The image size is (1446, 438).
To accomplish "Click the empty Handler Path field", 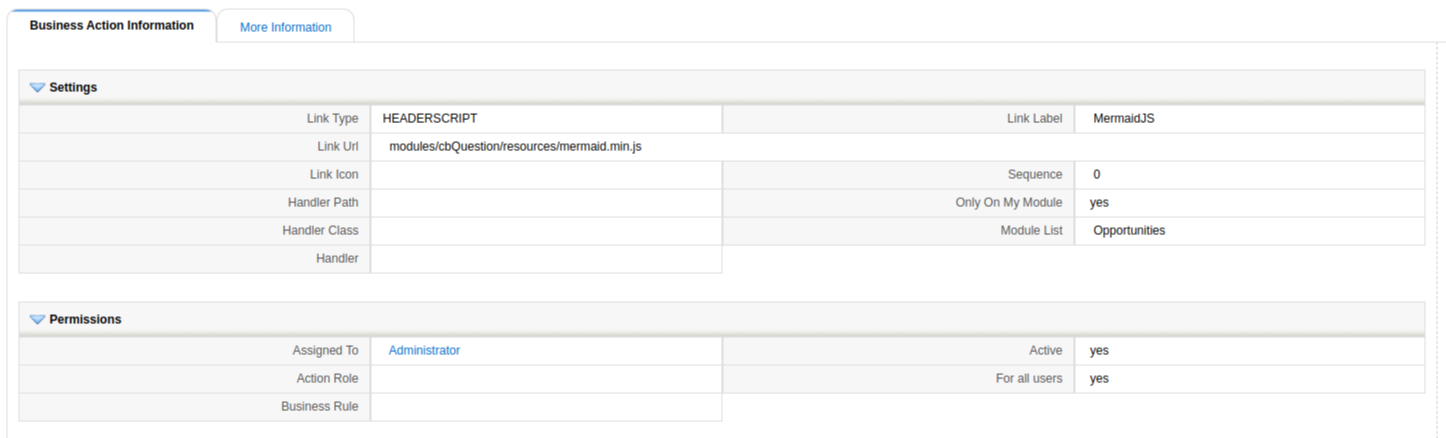I will pyautogui.click(x=545, y=203).
